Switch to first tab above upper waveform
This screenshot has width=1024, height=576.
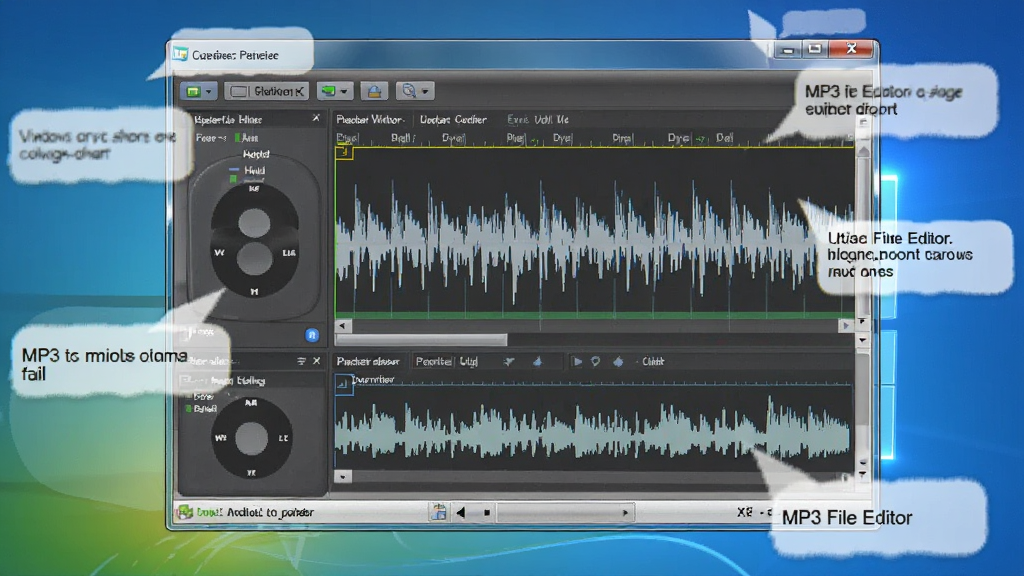[x=369, y=120]
